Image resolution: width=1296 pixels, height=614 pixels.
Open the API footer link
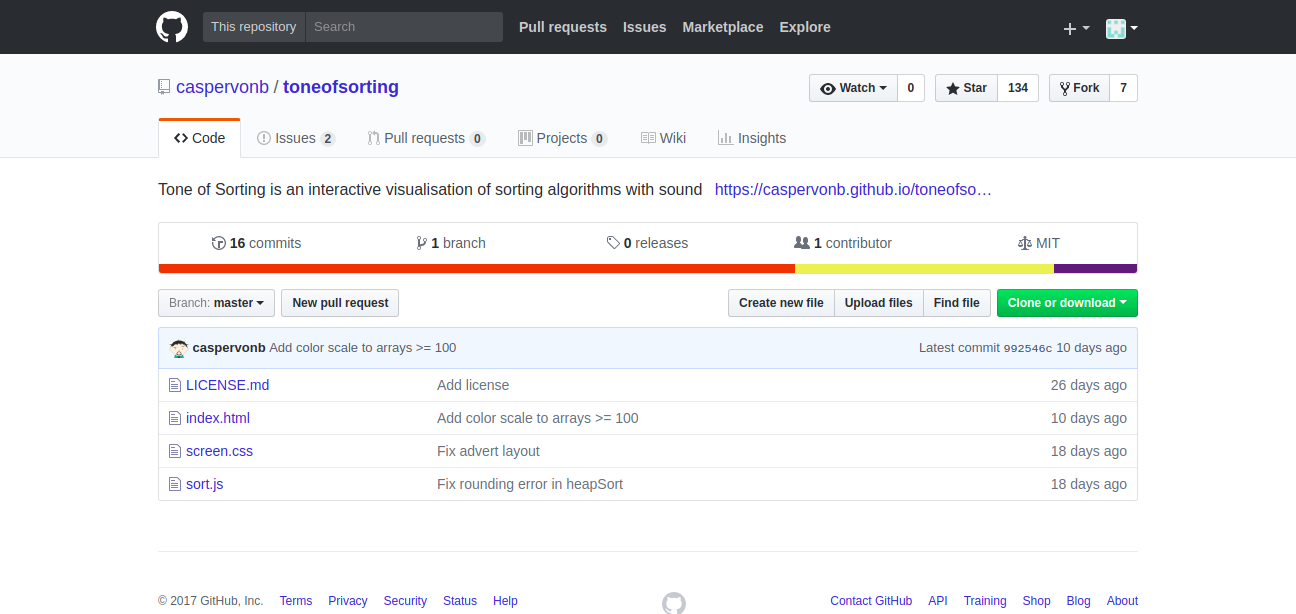pos(938,601)
